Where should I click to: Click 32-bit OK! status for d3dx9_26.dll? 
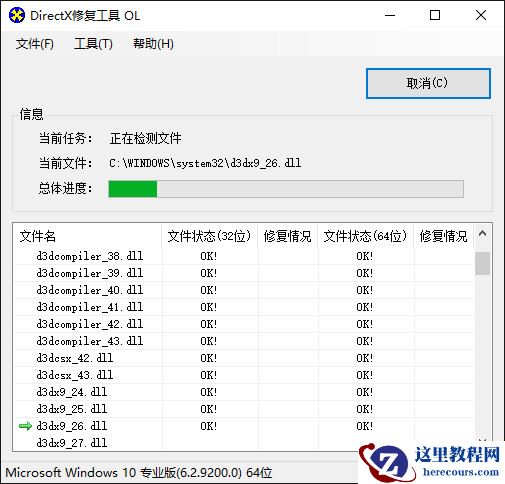point(209,426)
